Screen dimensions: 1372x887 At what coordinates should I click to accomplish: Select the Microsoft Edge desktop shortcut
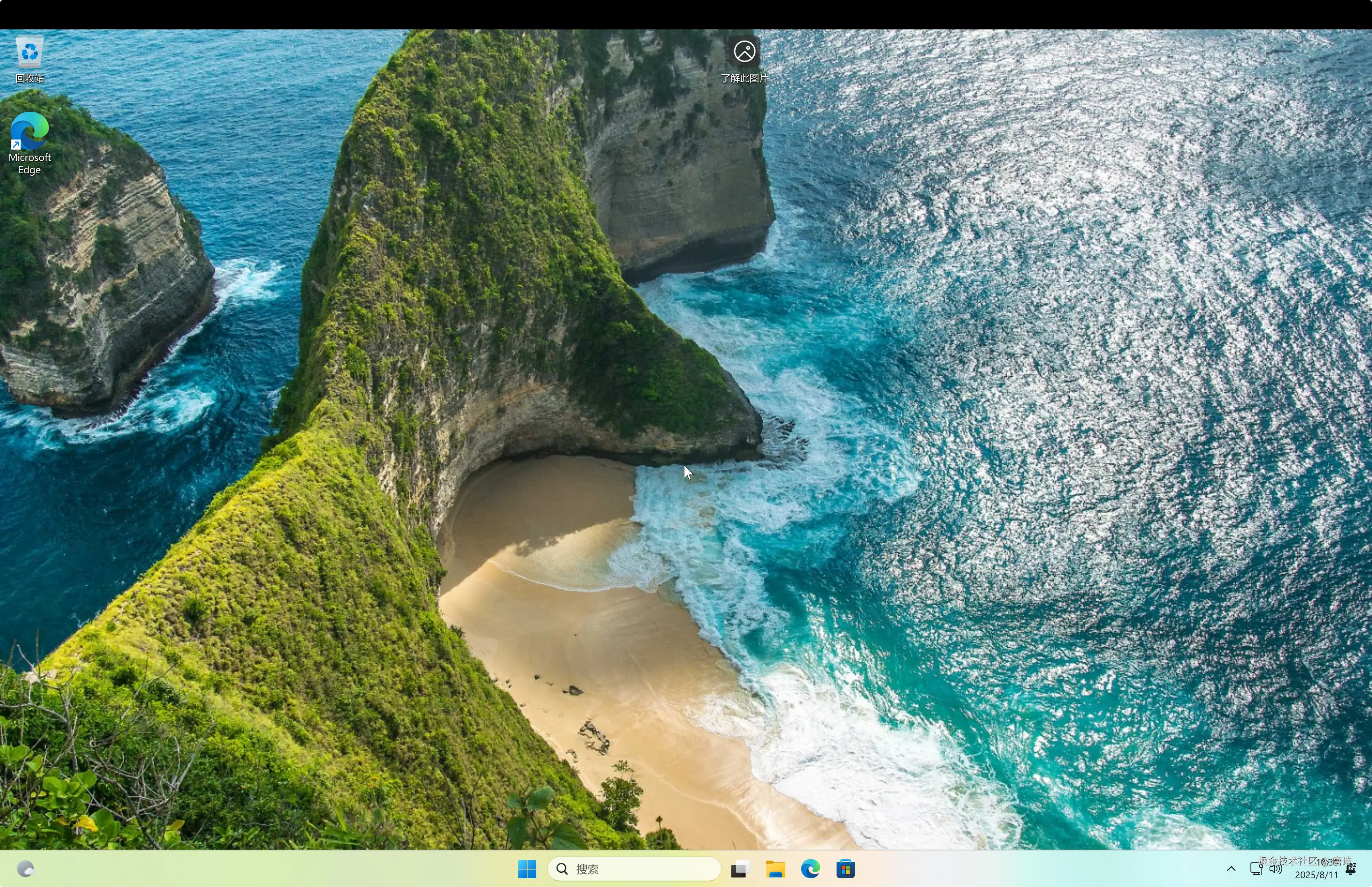(x=29, y=131)
